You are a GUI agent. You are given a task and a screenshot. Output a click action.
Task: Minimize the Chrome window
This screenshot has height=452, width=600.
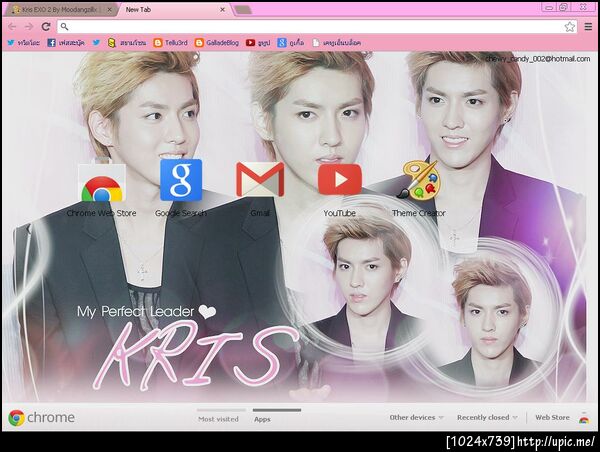click(549, 7)
